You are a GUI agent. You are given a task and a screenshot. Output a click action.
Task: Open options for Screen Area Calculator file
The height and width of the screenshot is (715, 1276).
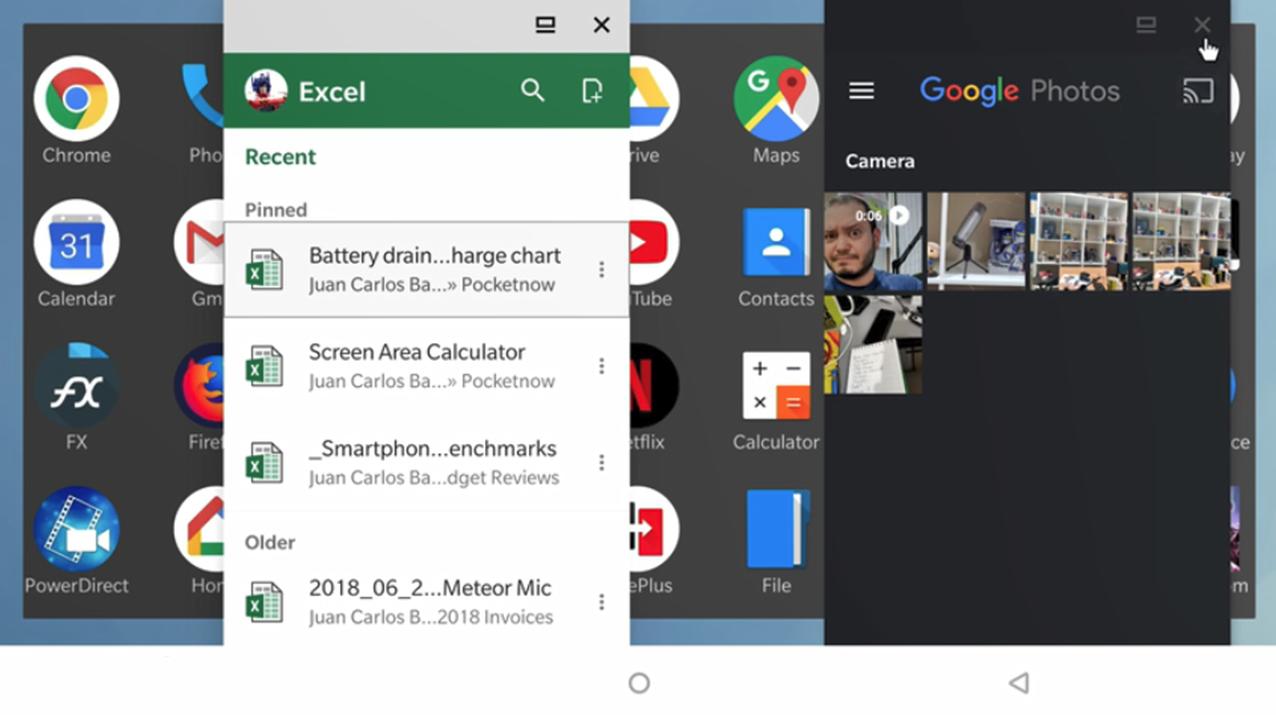coord(601,366)
